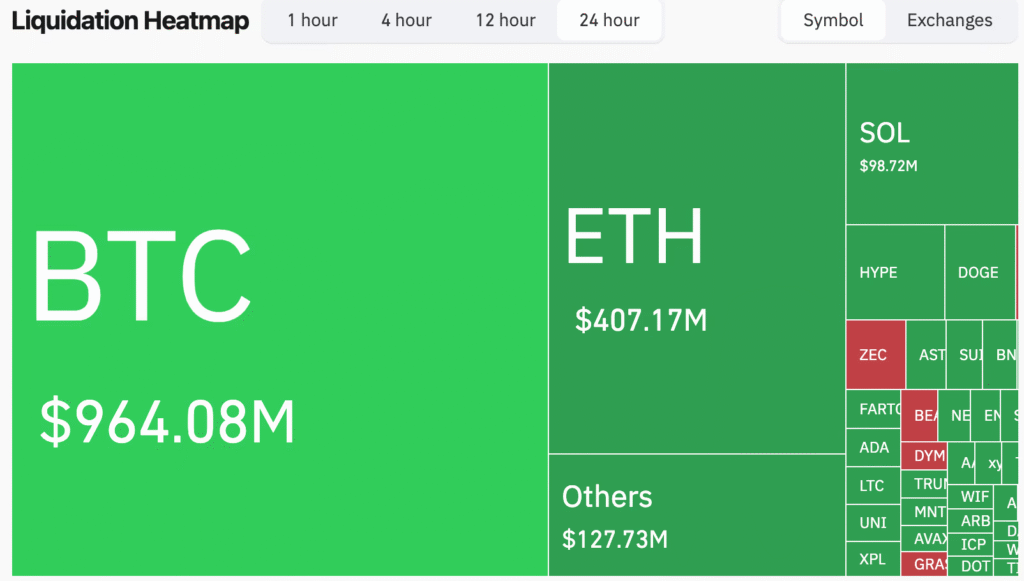Click the red DYM tile

(928, 456)
